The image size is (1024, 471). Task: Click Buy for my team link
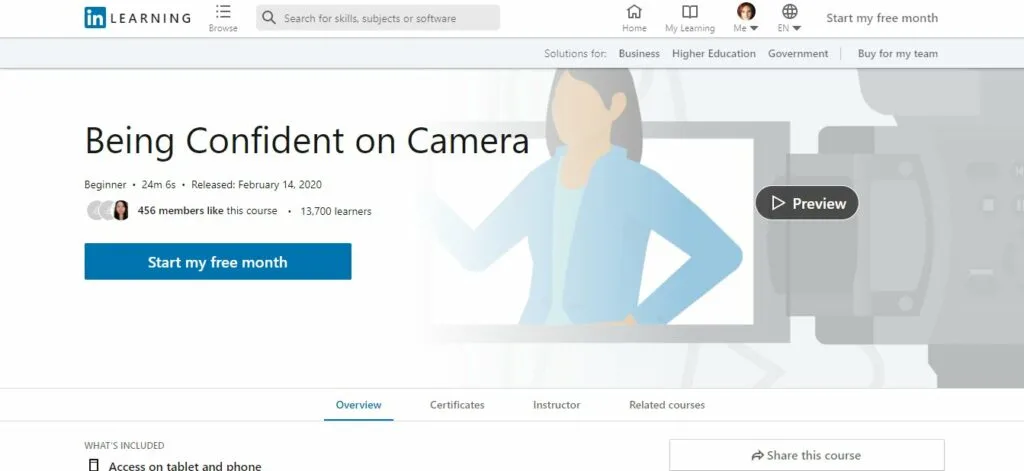(x=897, y=54)
